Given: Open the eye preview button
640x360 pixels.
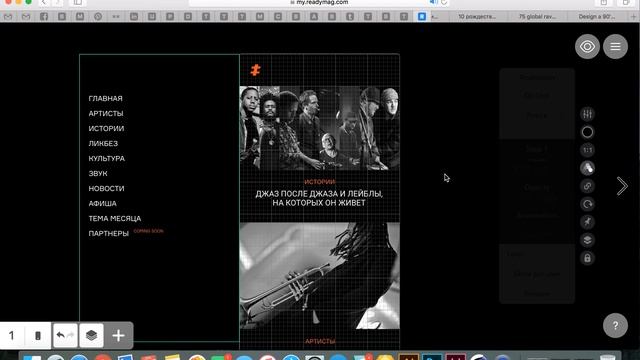Looking at the screenshot, I should pyautogui.click(x=587, y=47).
